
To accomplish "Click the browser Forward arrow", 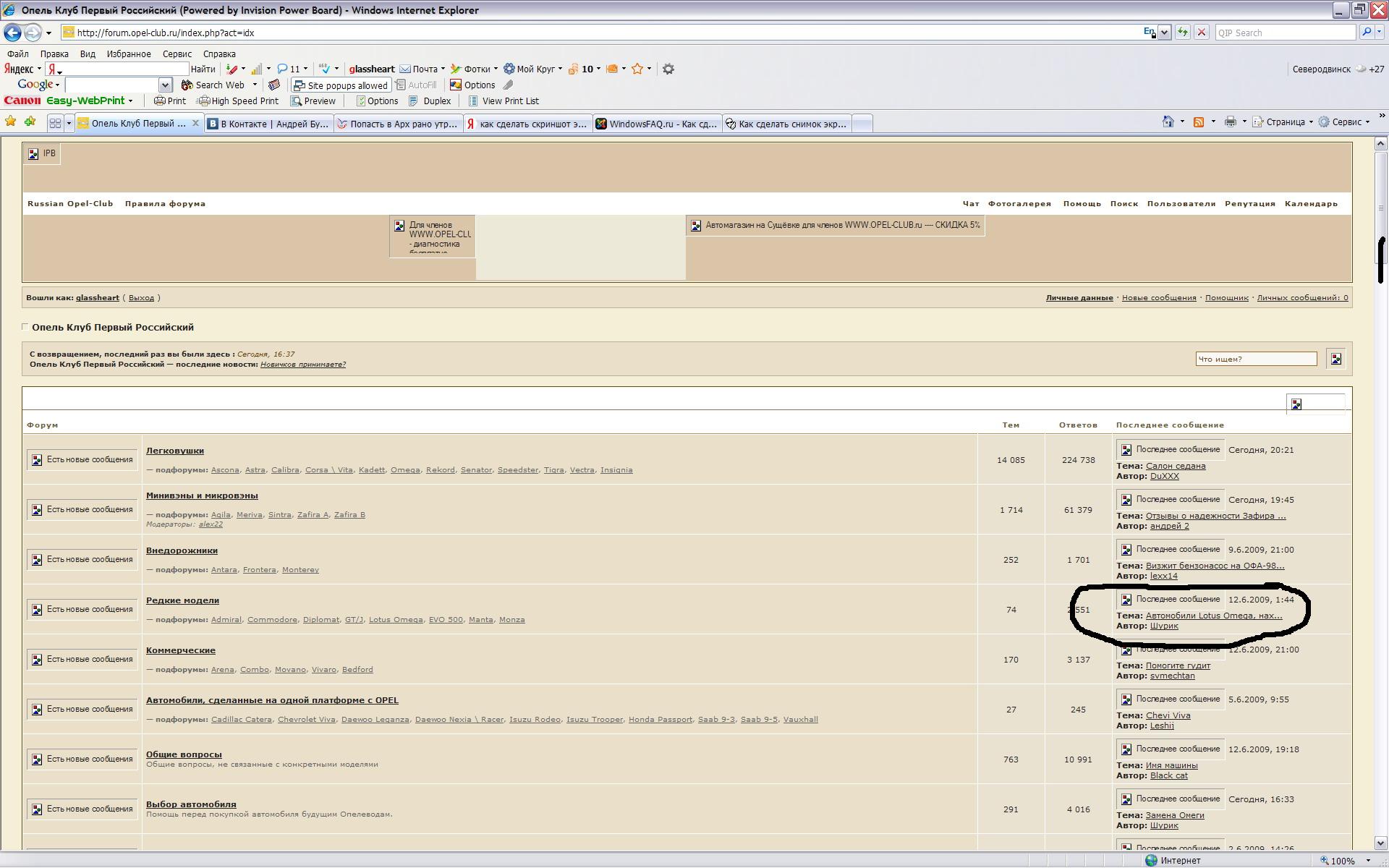I will tap(33, 33).
